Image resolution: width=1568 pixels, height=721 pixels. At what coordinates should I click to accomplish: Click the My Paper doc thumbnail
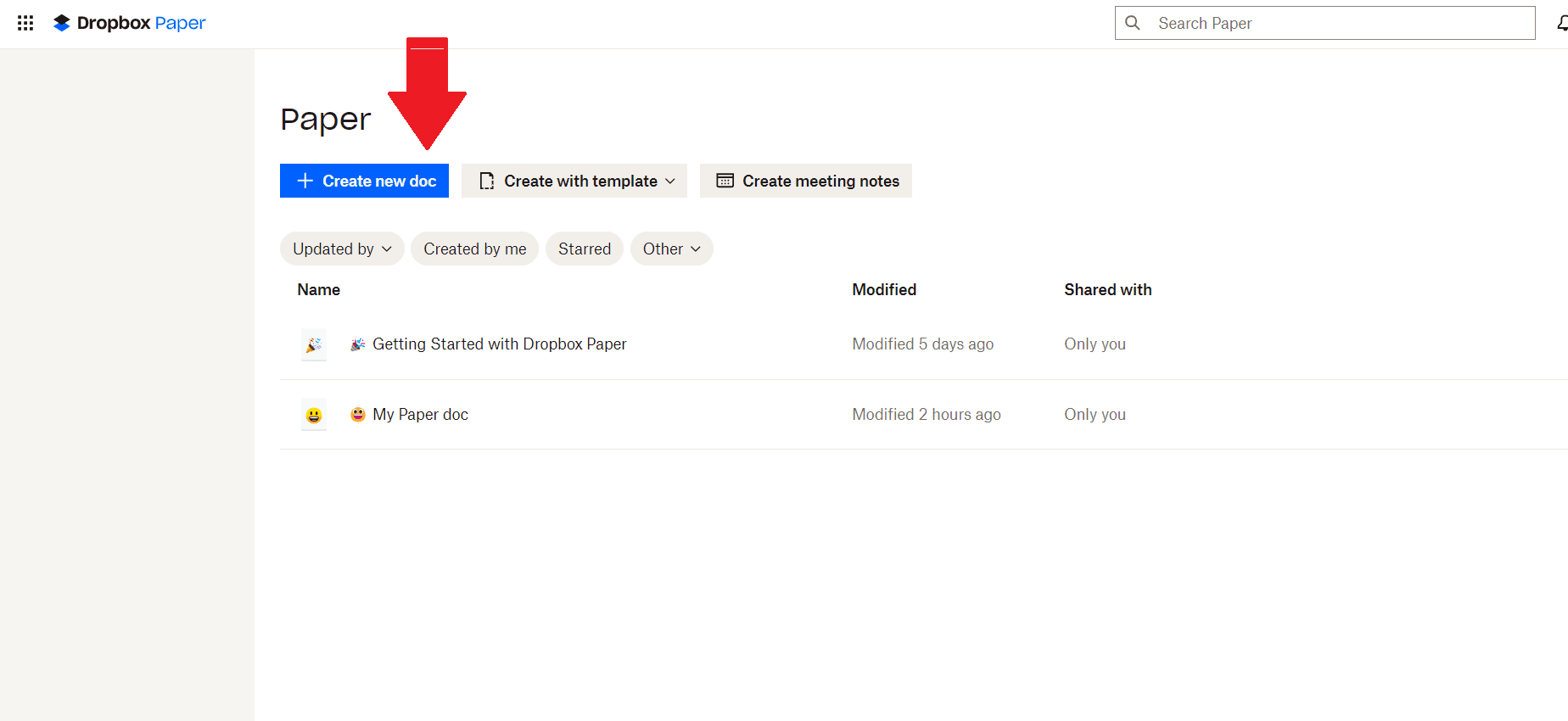(x=314, y=415)
